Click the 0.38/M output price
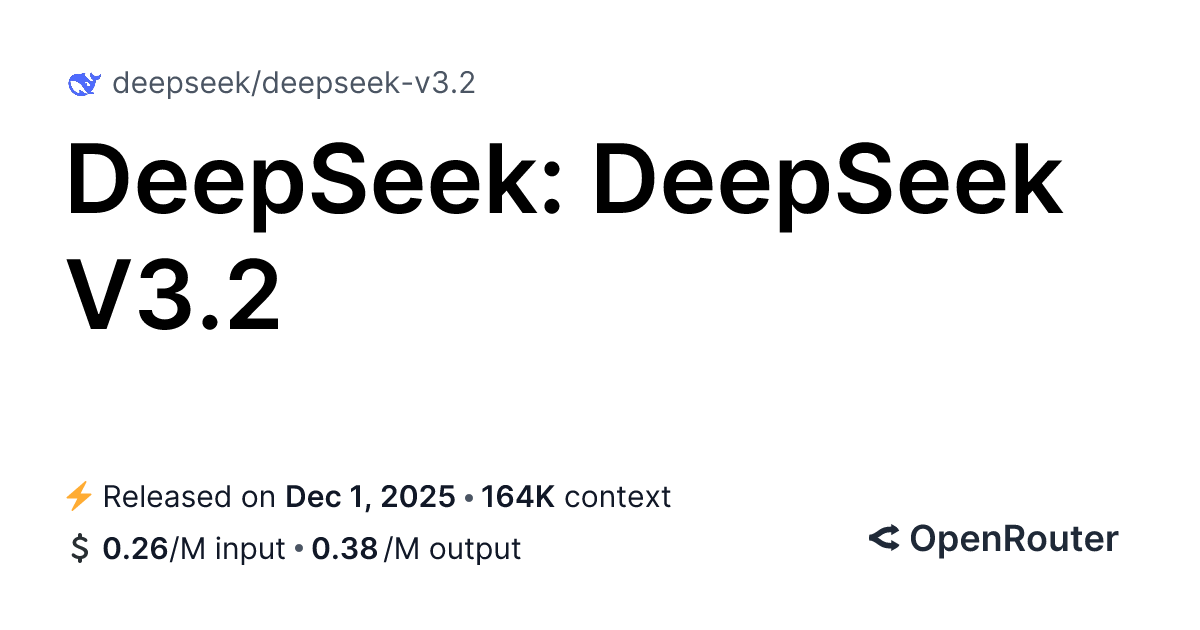The width and height of the screenshot is (1200, 630). click(416, 549)
